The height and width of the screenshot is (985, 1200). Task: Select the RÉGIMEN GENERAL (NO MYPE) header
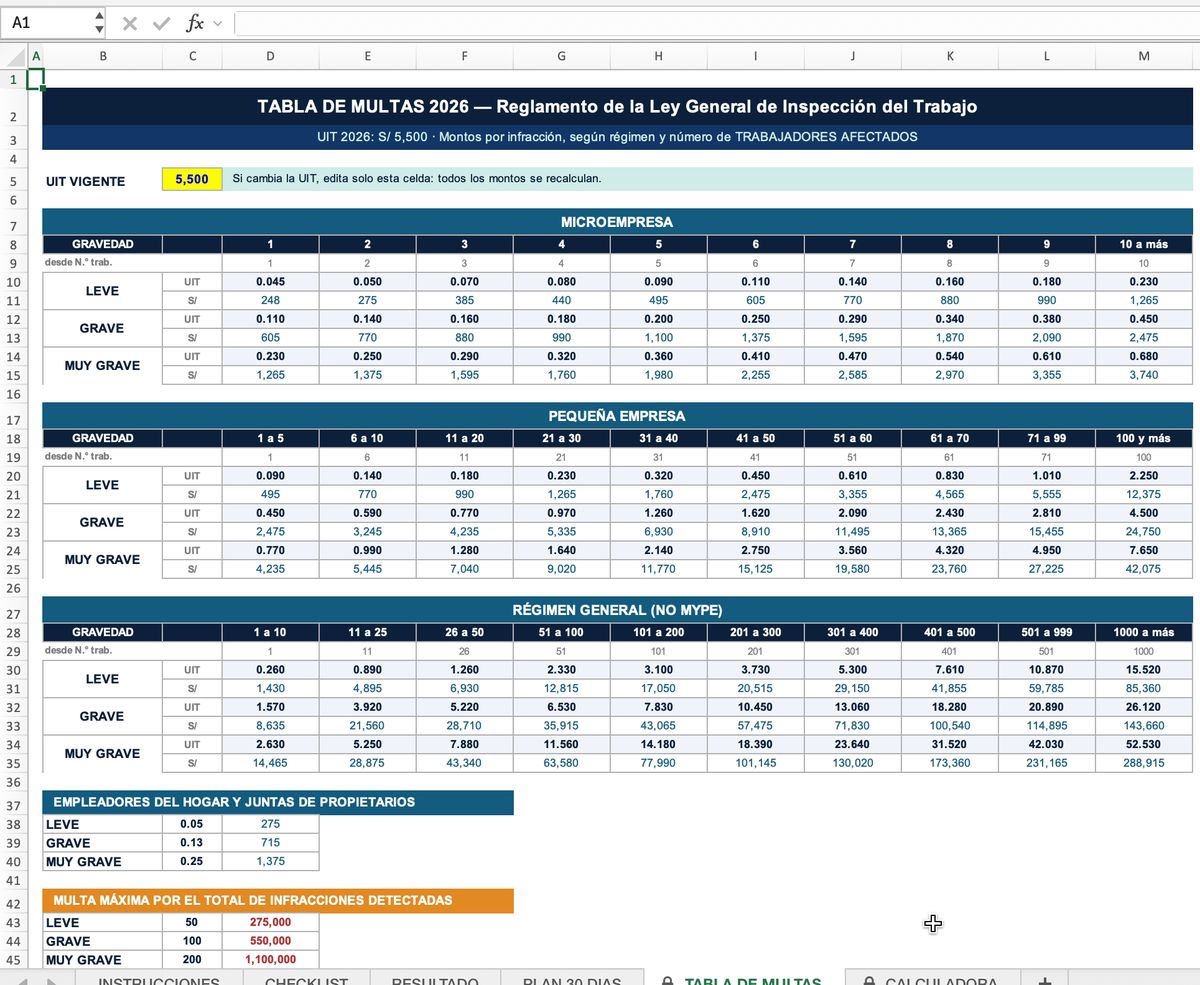(617, 610)
